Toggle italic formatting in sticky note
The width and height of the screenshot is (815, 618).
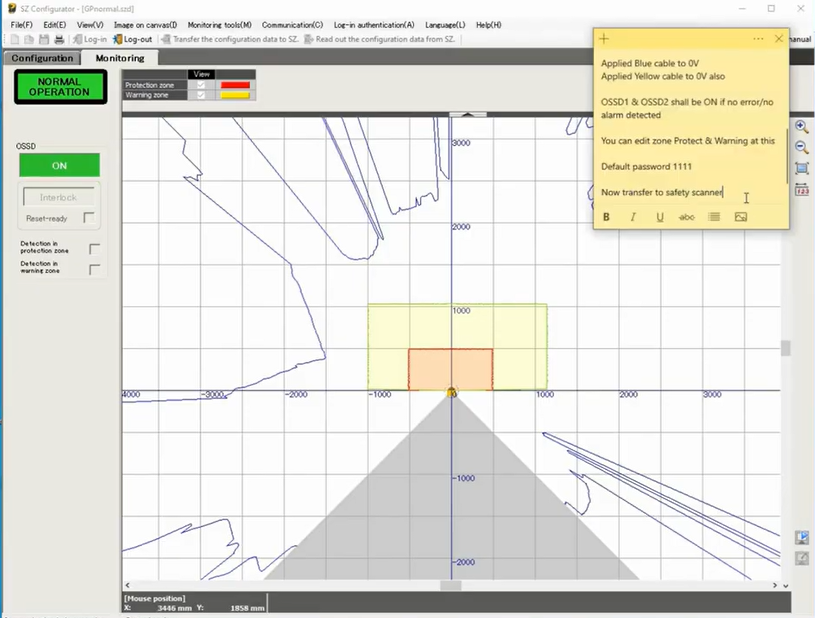[x=633, y=217]
